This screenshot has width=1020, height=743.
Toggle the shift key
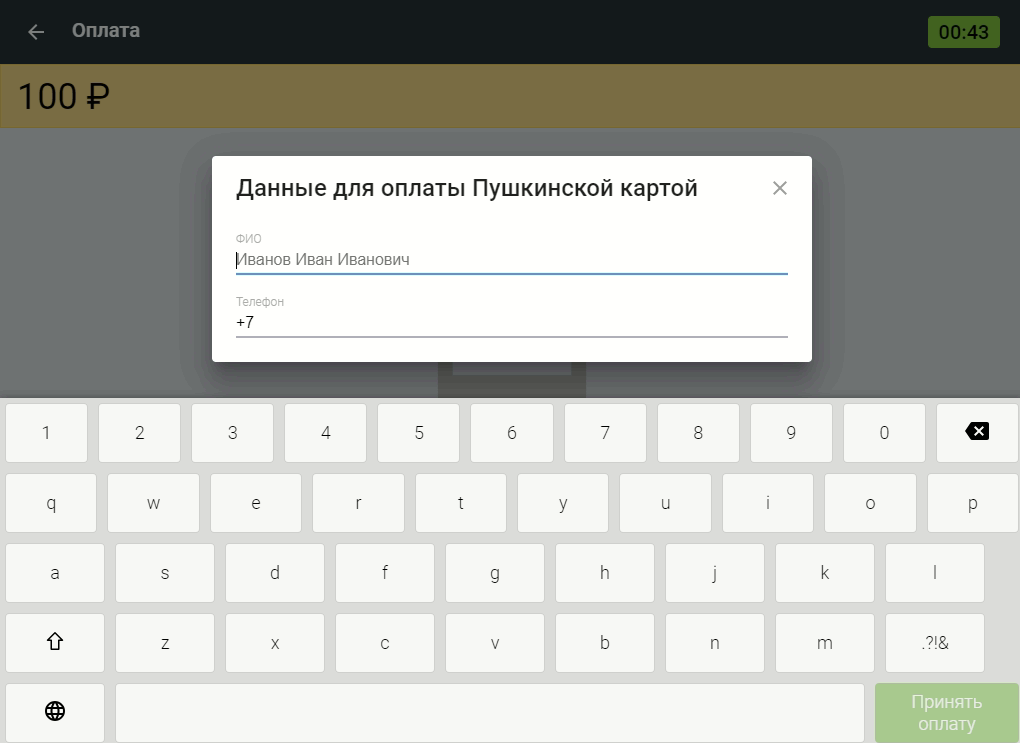click(55, 643)
